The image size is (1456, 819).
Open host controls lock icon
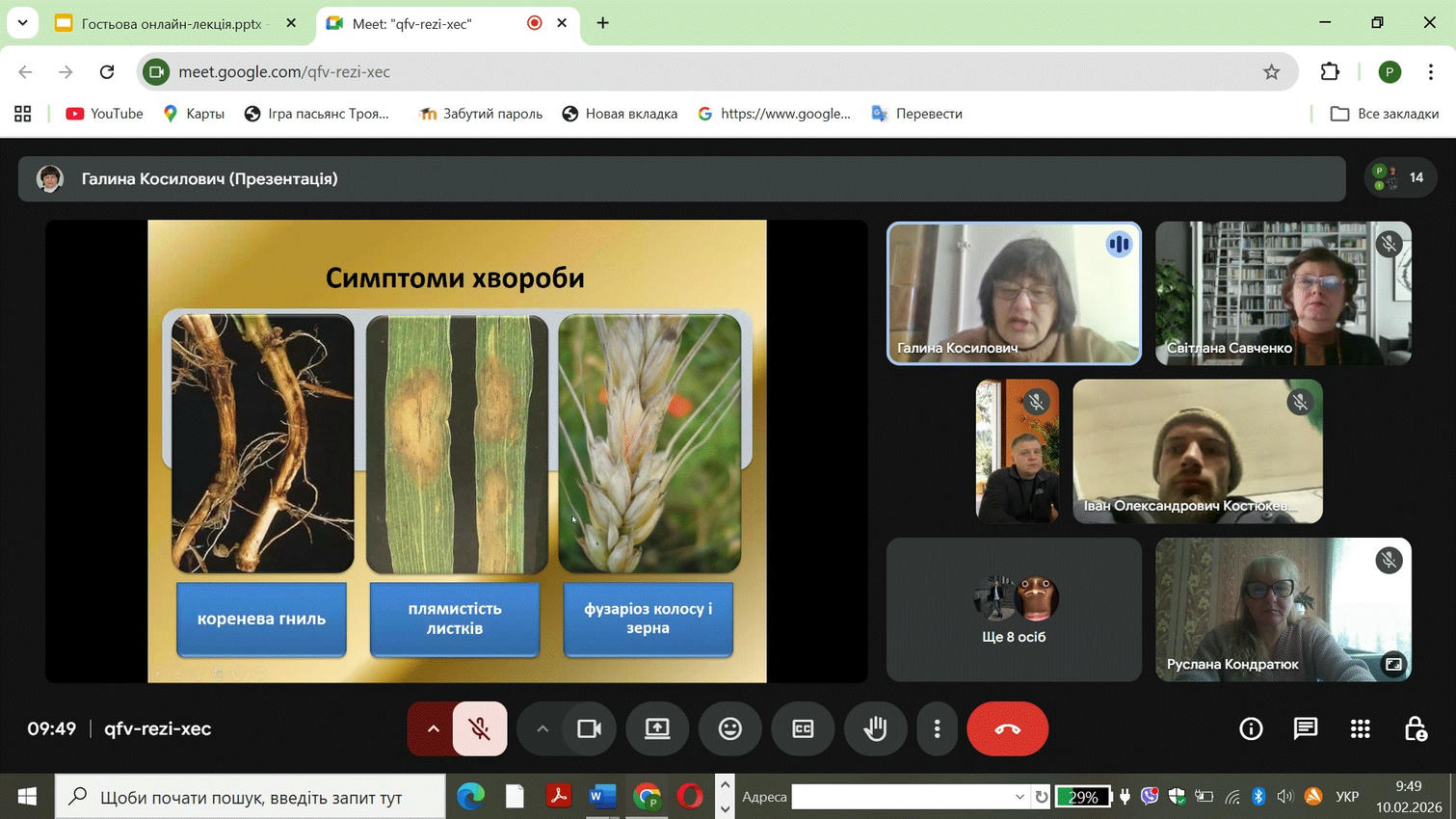[1415, 729]
